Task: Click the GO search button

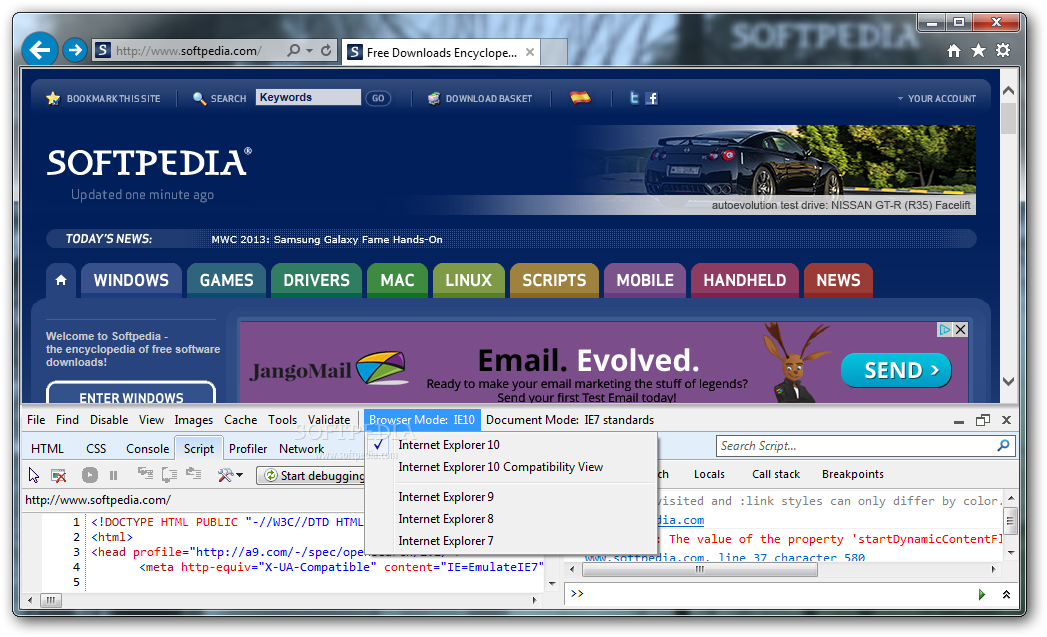Action: [378, 98]
